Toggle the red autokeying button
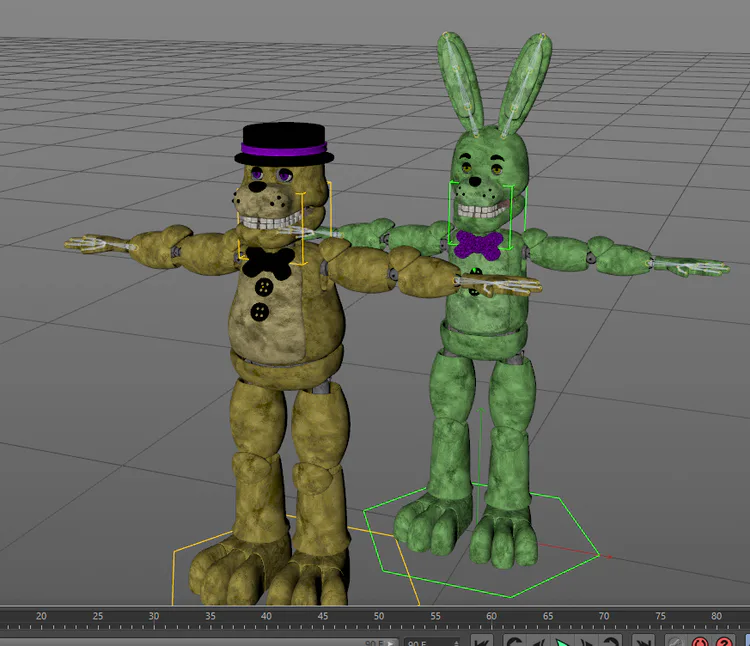The width and height of the screenshot is (750, 646). click(700, 641)
